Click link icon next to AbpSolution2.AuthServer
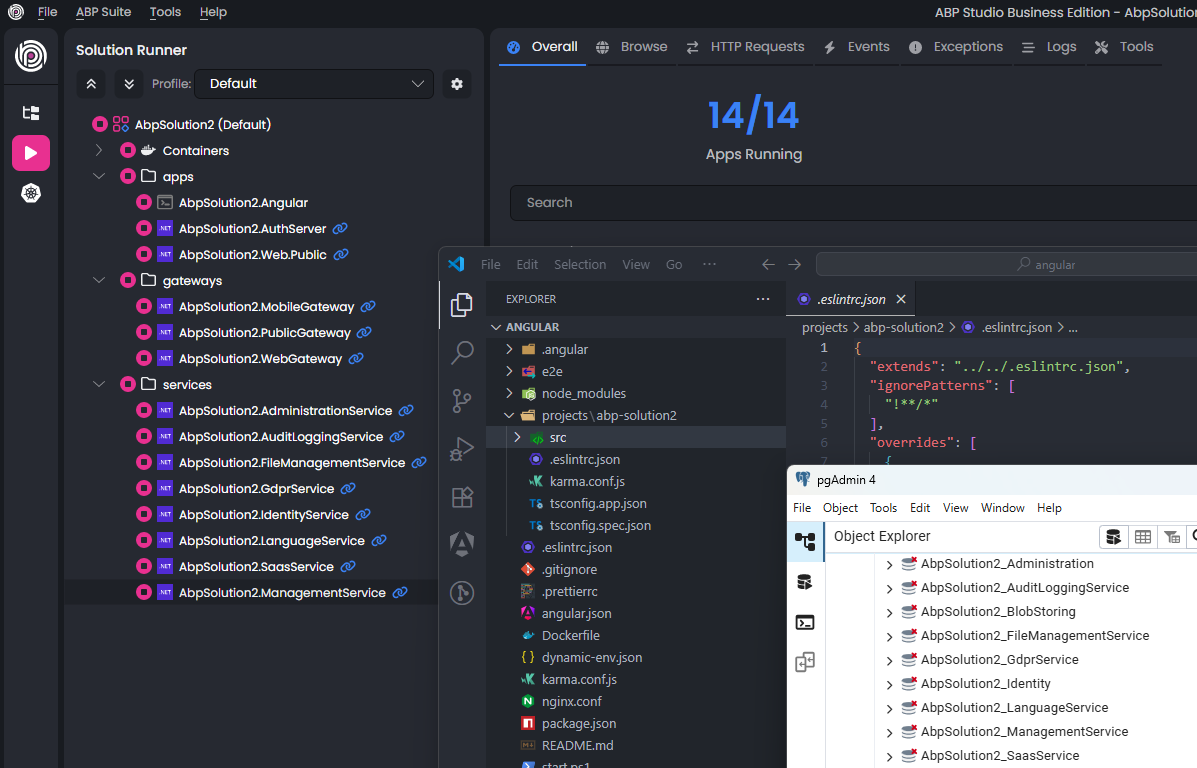This screenshot has width=1197, height=768. [x=340, y=229]
